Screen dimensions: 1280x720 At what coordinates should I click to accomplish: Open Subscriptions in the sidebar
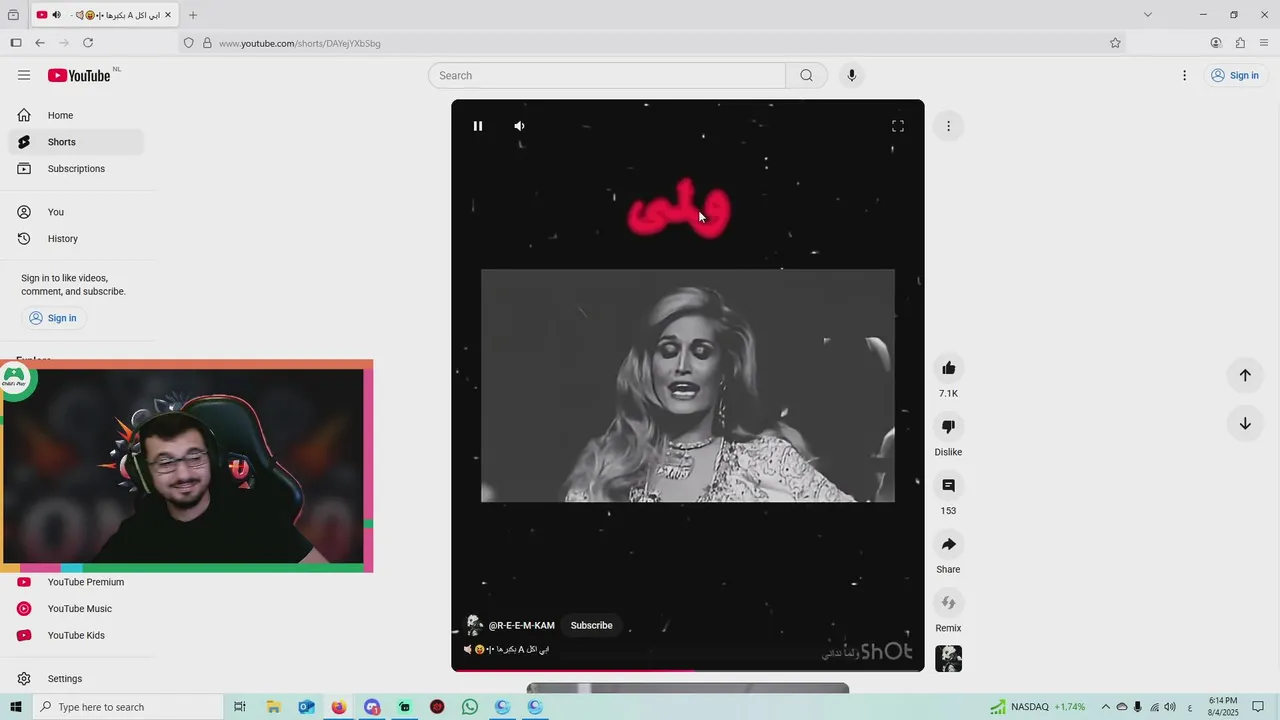pyautogui.click(x=76, y=169)
